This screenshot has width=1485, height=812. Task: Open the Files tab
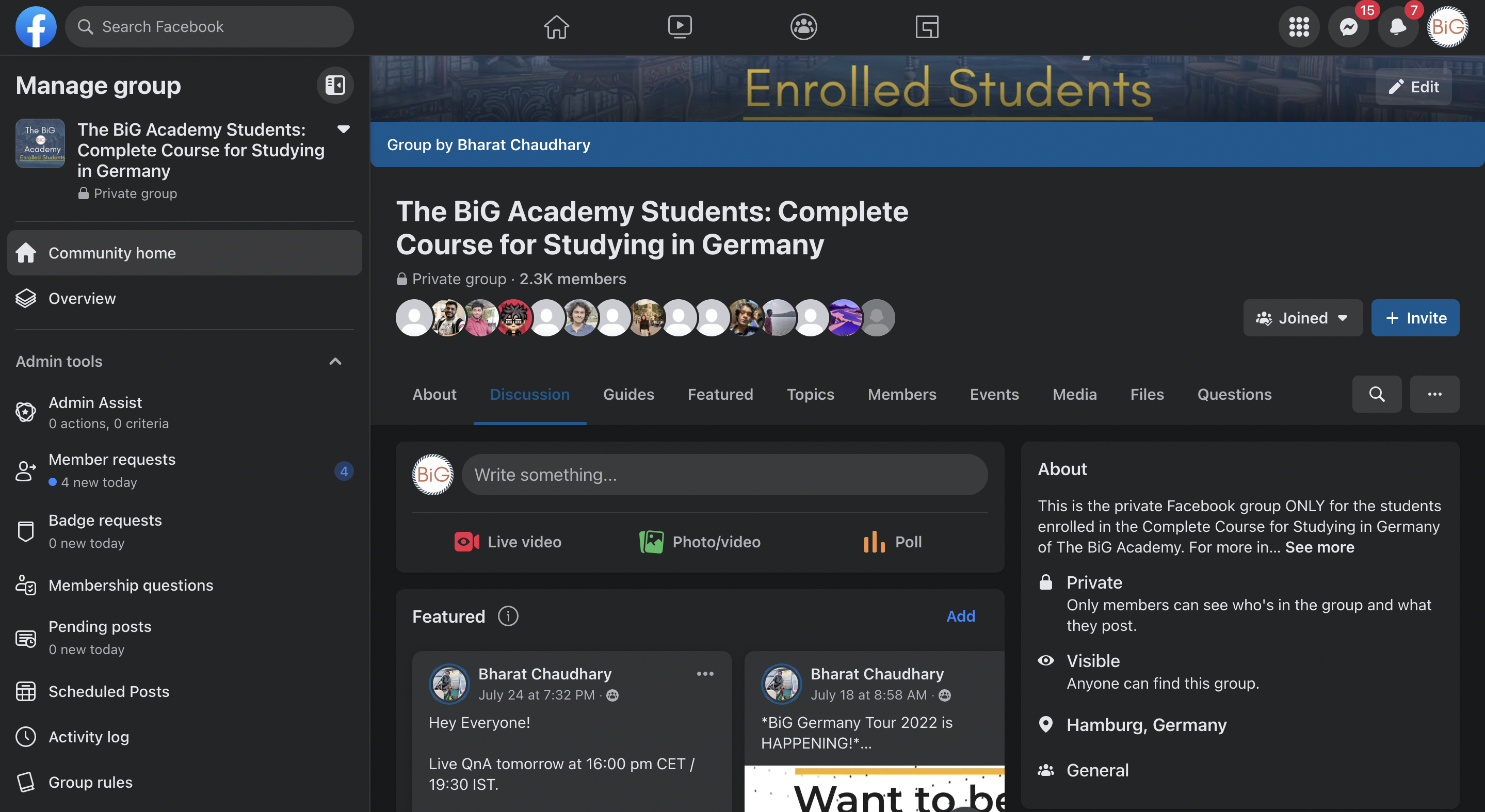[x=1147, y=394]
